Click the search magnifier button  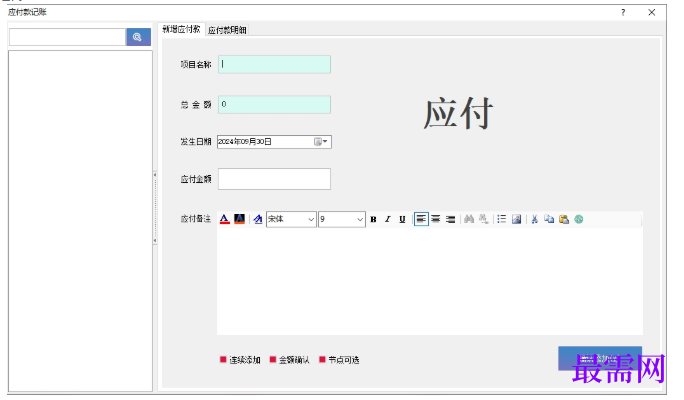(138, 37)
